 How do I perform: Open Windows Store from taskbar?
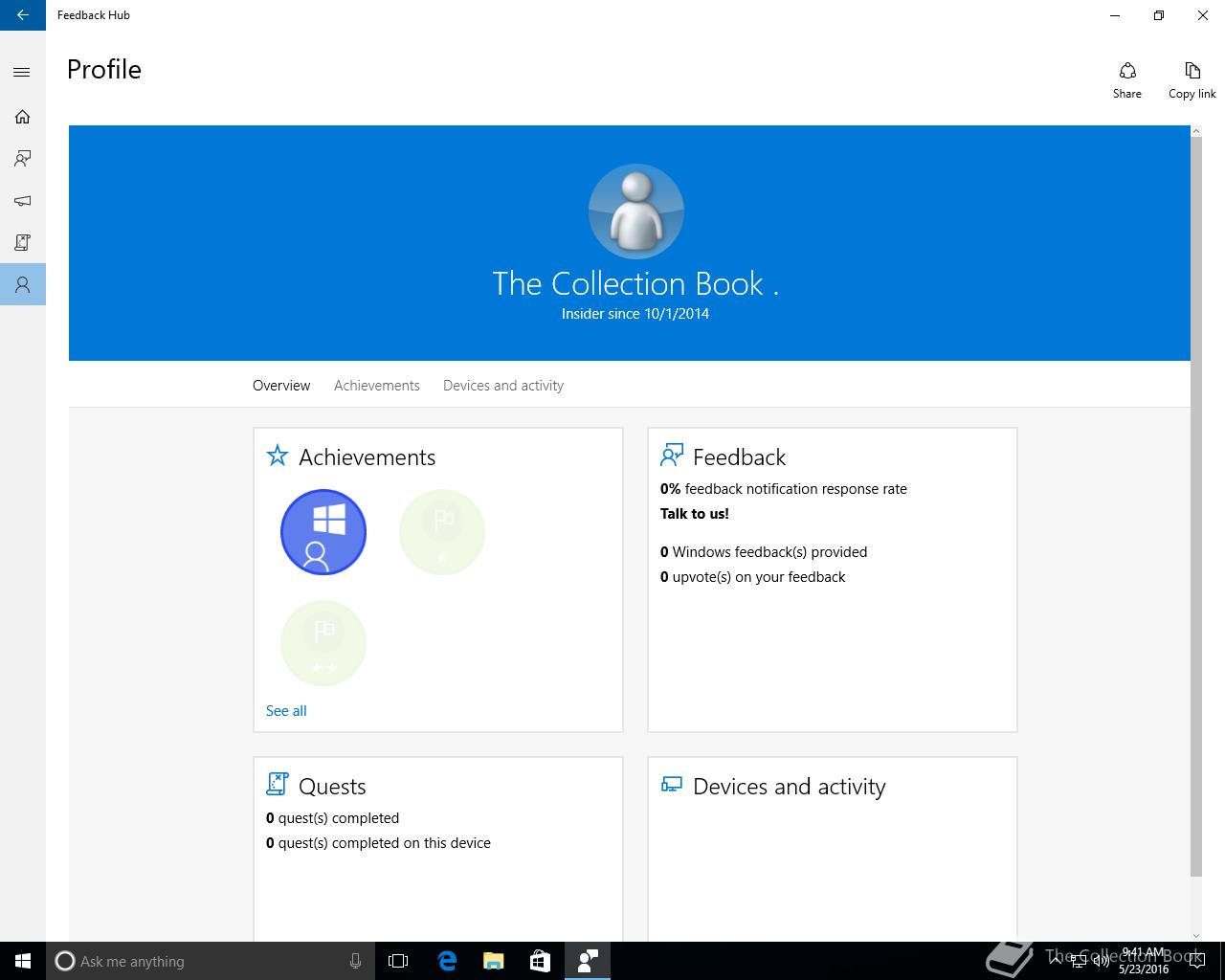pos(541,961)
